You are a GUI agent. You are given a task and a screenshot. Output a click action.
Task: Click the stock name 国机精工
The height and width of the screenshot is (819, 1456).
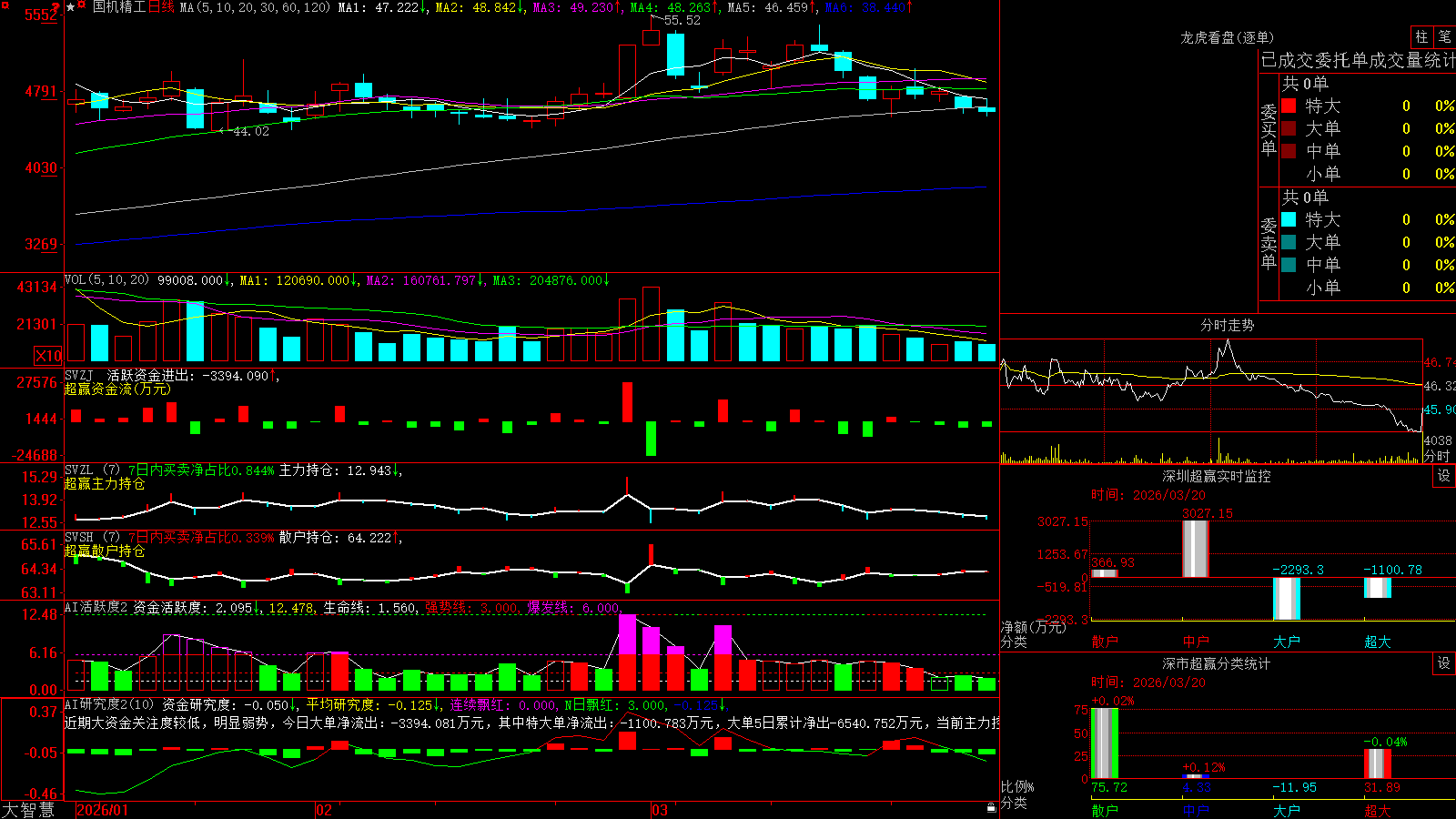click(118, 7)
